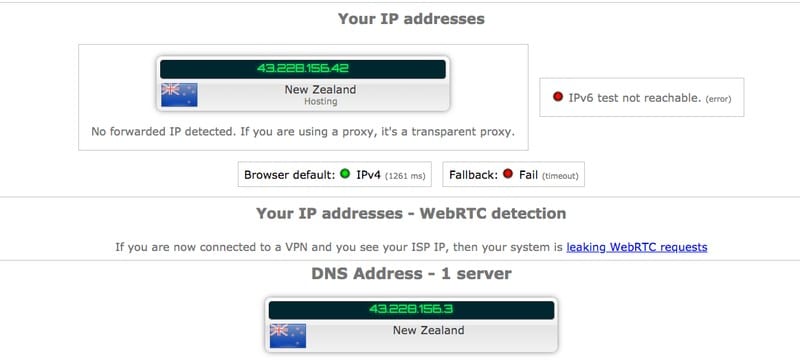Click the WebRTC detection section heading
The image size is (800, 361).
[411, 214]
